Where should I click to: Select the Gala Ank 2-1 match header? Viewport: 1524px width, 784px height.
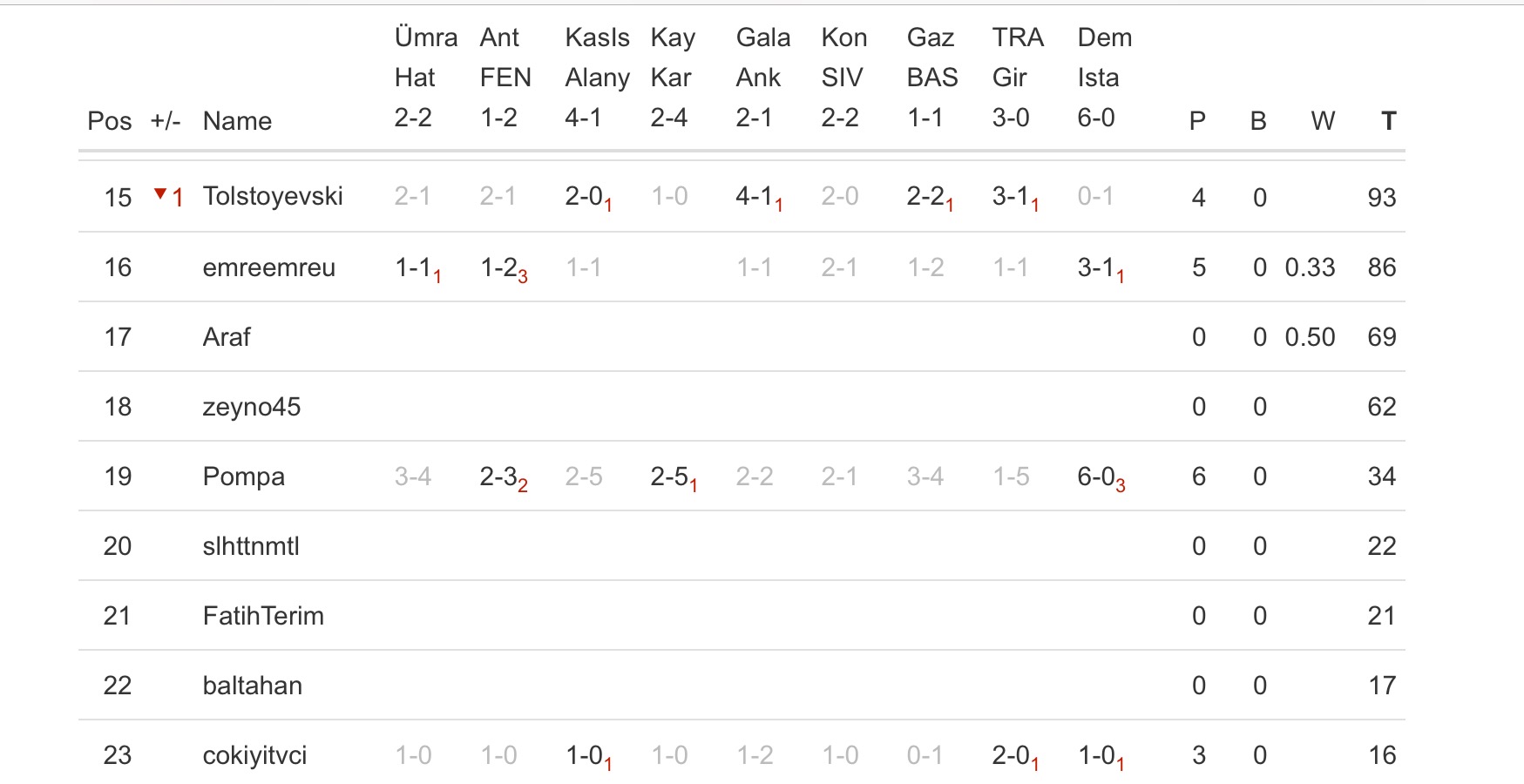(762, 78)
